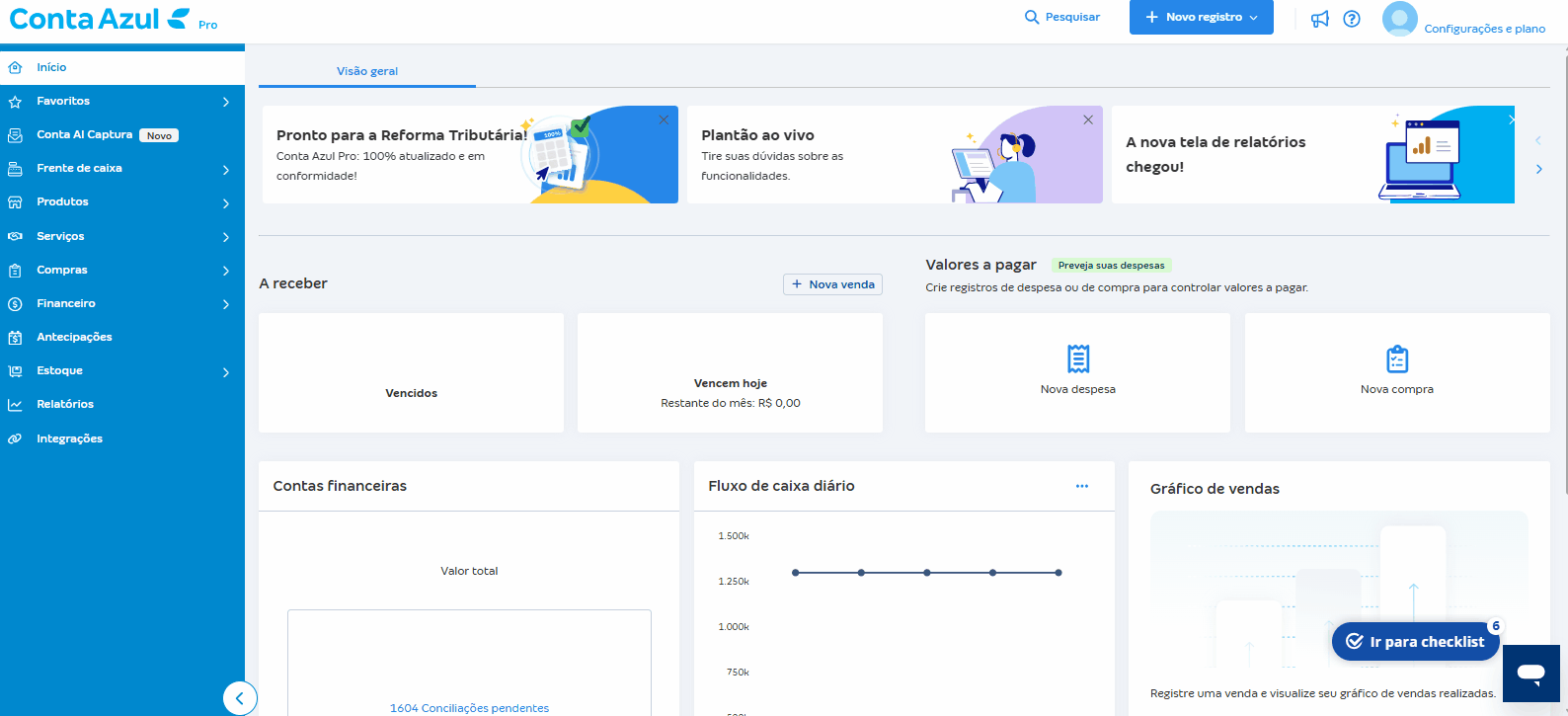Screen dimensions: 1568x716
Task: Click the Nova despesa receipt icon
Action: pyautogui.click(x=1078, y=358)
